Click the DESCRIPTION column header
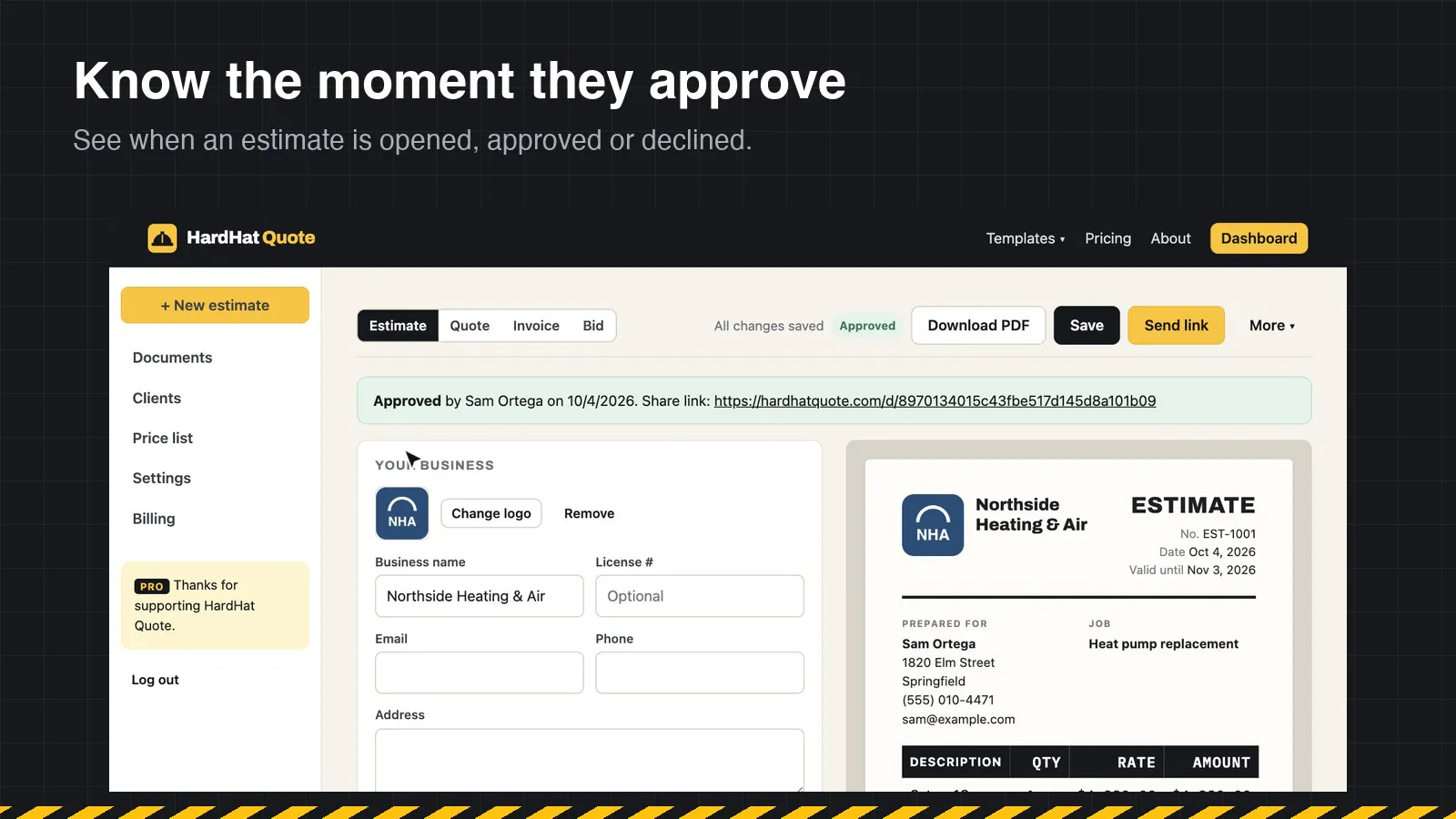This screenshot has width=1456, height=819. tap(955, 763)
